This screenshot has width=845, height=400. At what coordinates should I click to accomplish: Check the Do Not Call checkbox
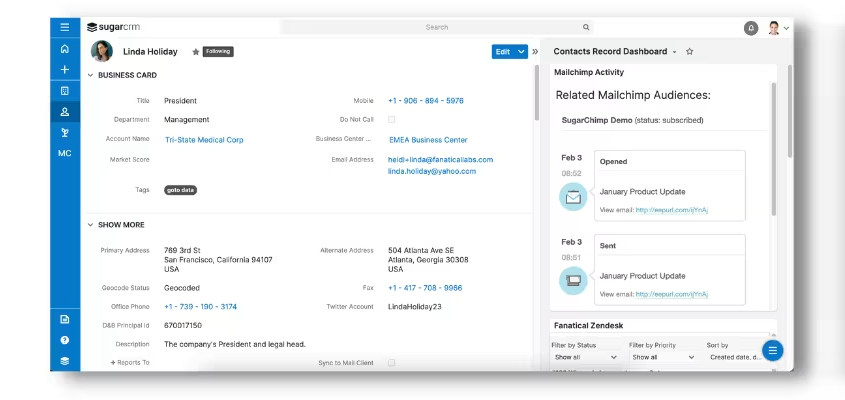click(391, 120)
